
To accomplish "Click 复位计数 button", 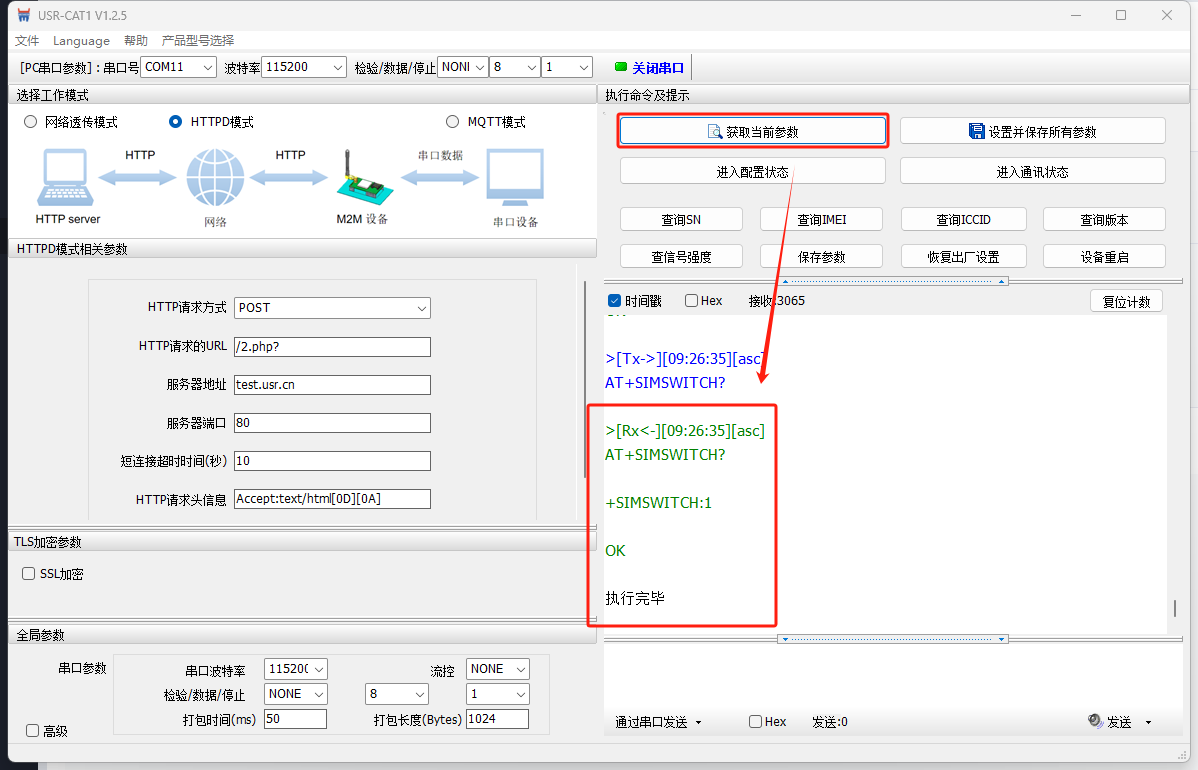I will [x=1126, y=301].
